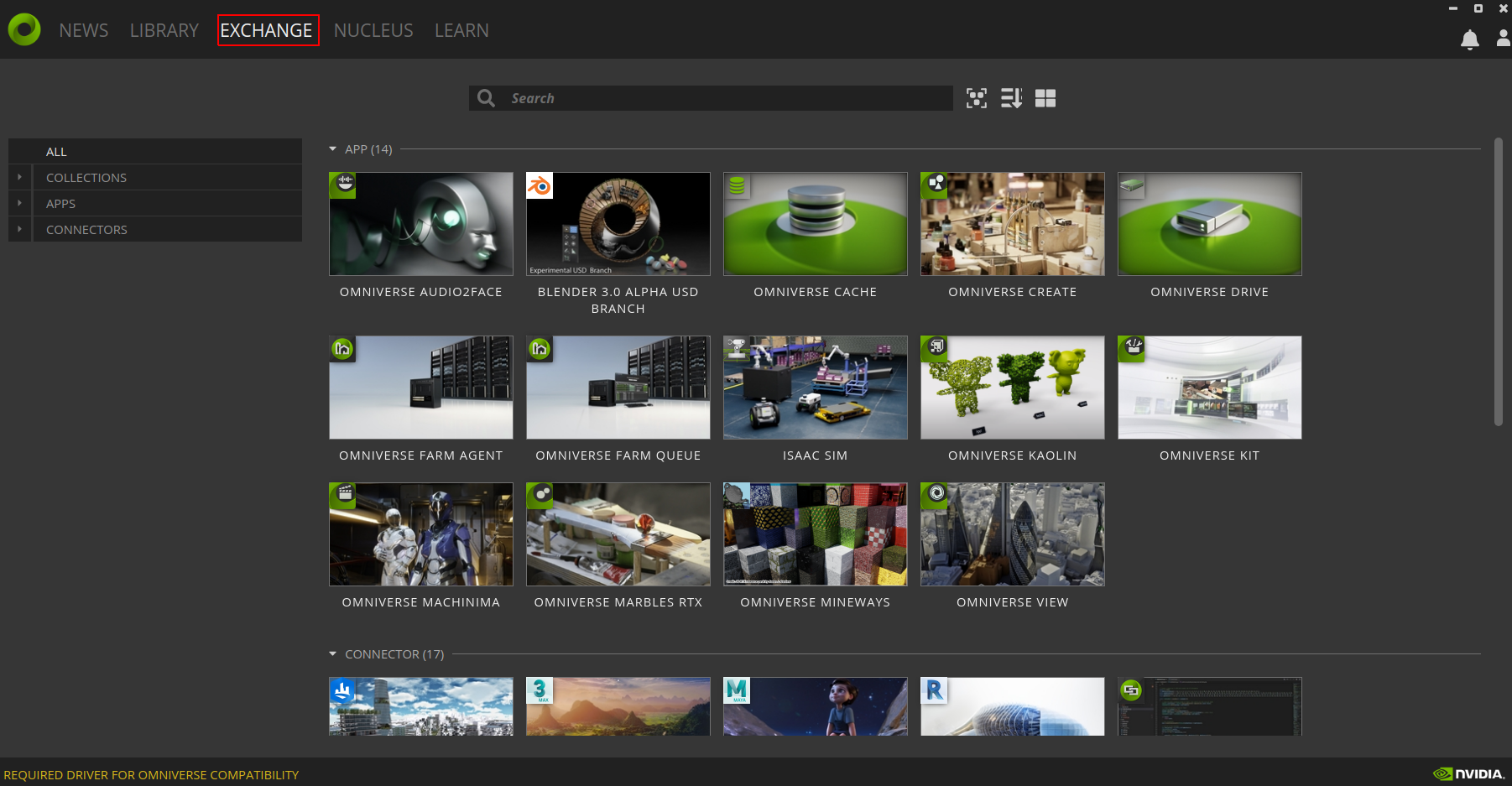Click the green code-editor connector badge icon
Viewport: 1512px width, 786px height.
pos(1132,690)
